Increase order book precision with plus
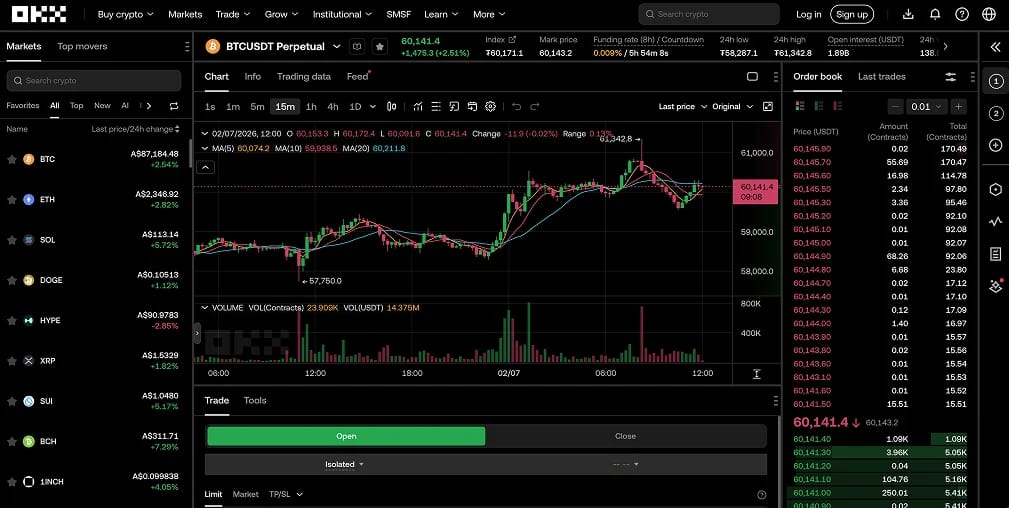This screenshot has width=1009, height=508. click(x=959, y=106)
